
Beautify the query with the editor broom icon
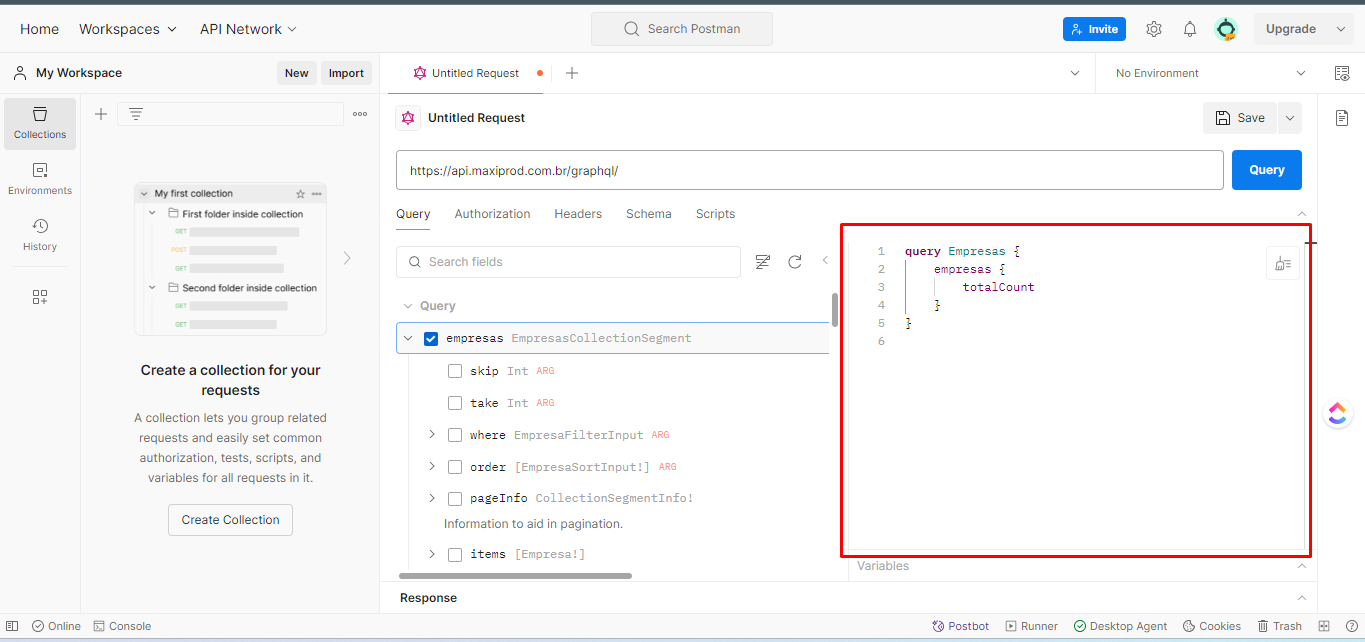click(x=1283, y=263)
